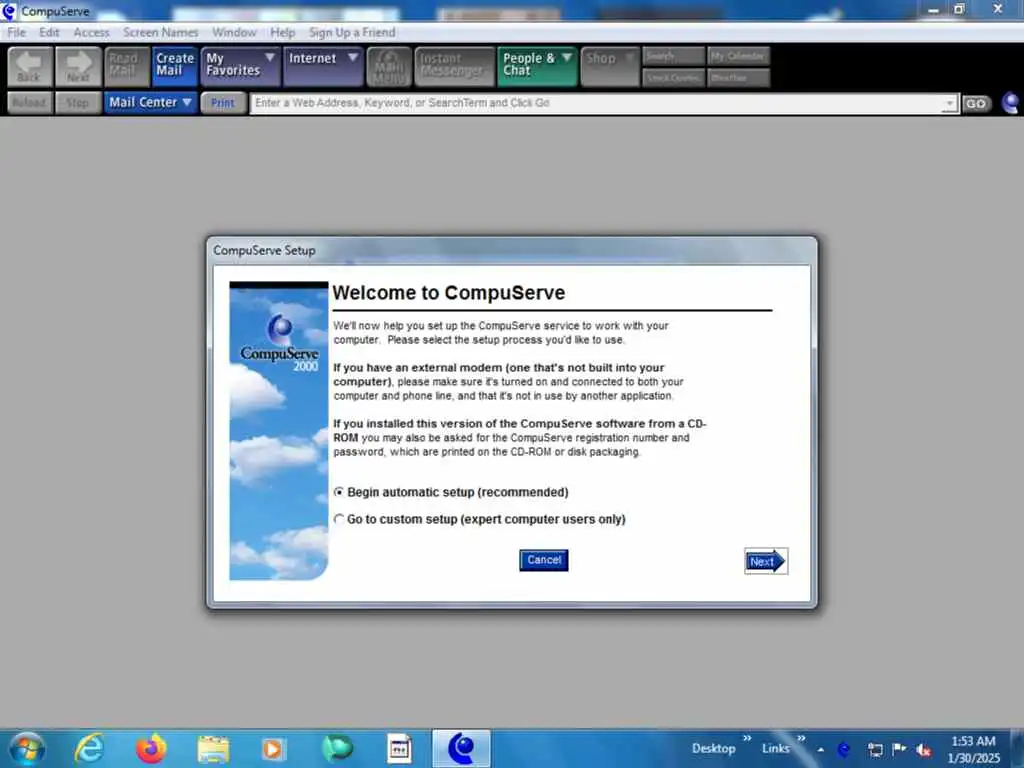Select Begin automatic setup radio button
1024x768 pixels.
[338, 492]
